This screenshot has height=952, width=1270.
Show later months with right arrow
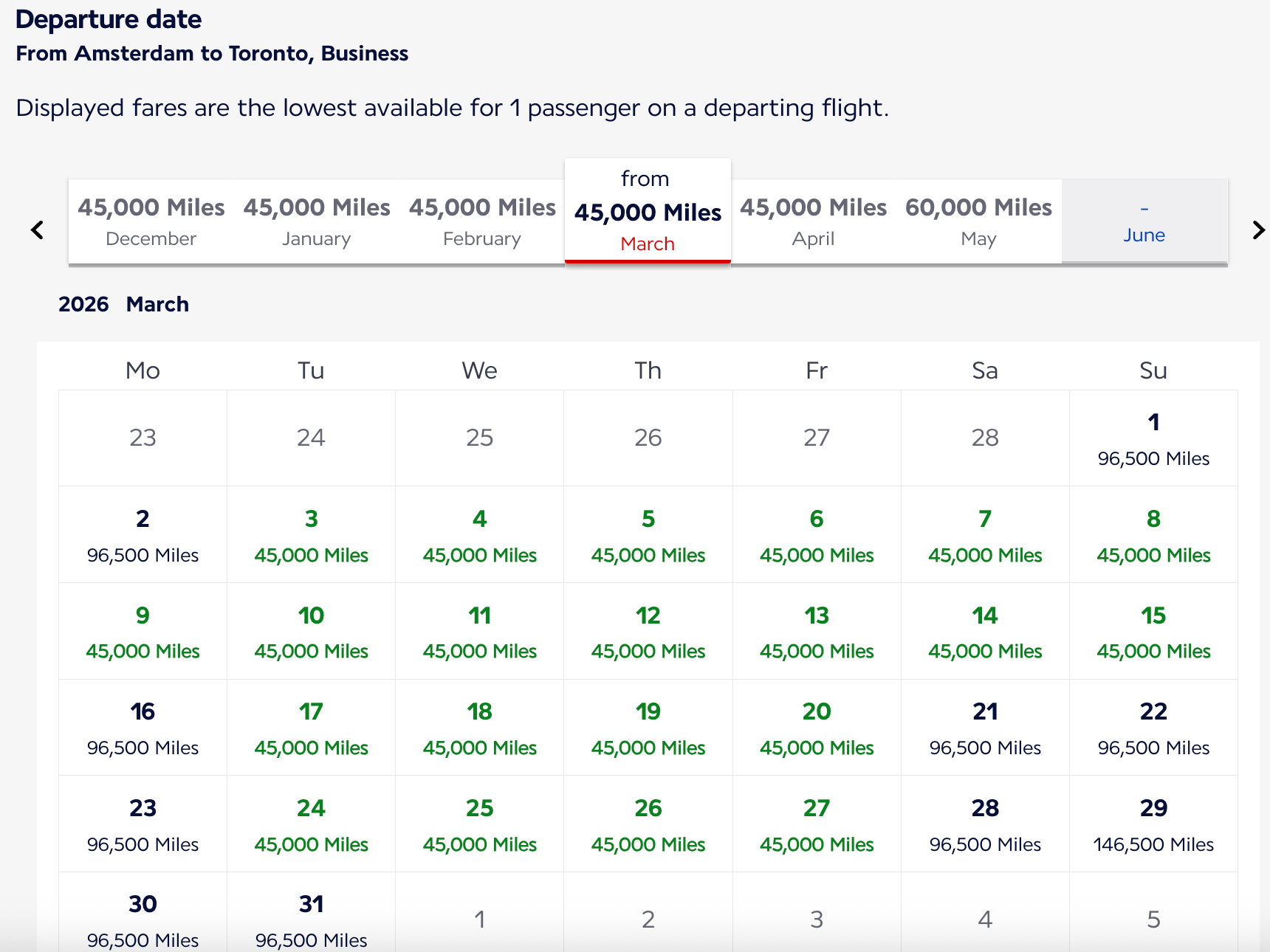[x=1258, y=230]
